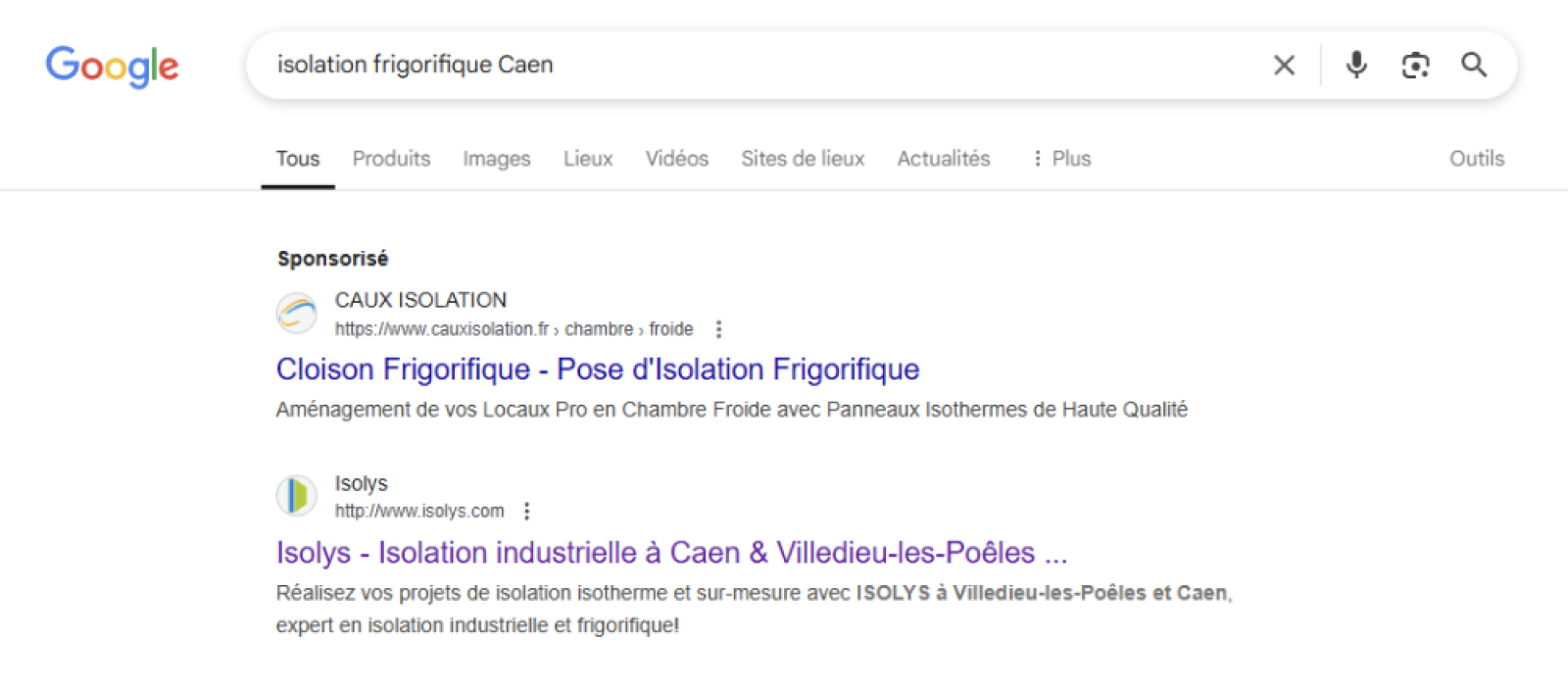
Task: Click the Isolys site favicon
Action: tap(296, 496)
